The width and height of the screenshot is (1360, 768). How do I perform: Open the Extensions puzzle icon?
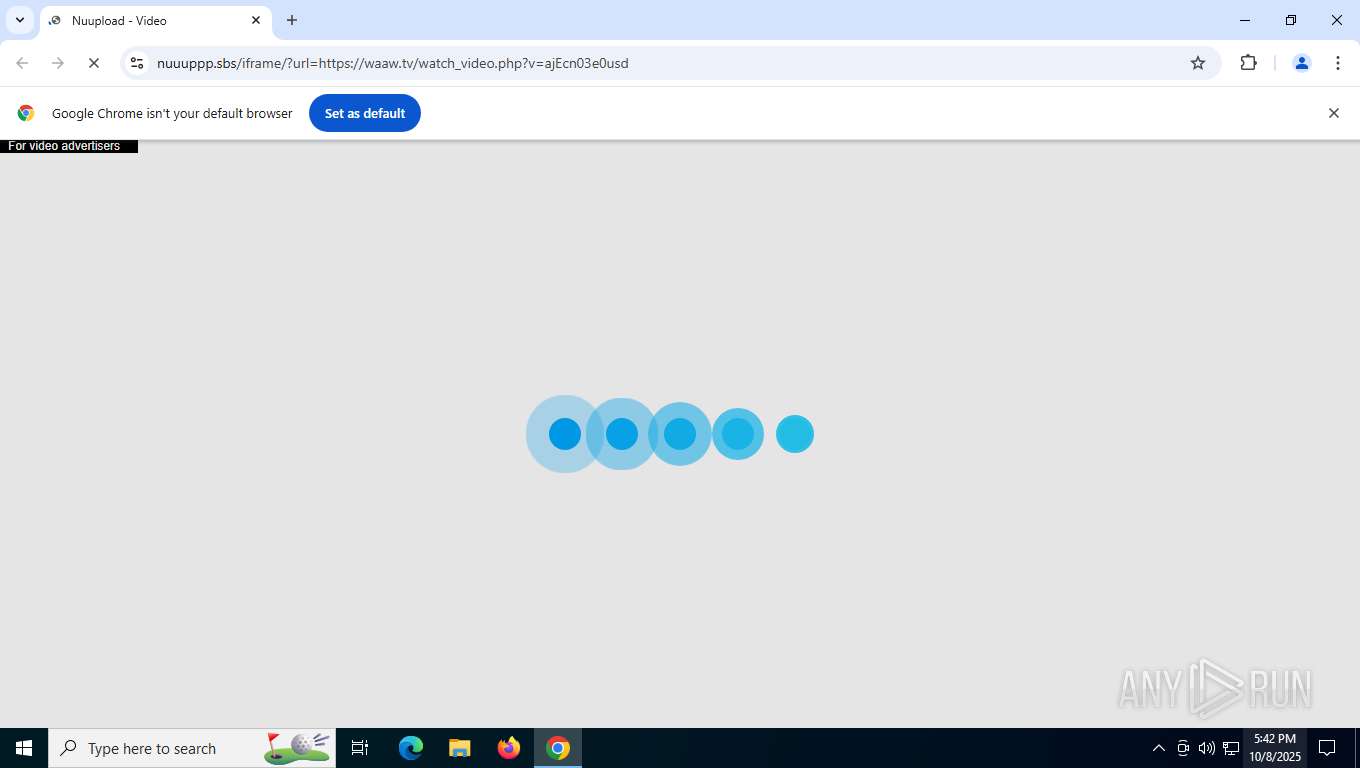click(1248, 63)
